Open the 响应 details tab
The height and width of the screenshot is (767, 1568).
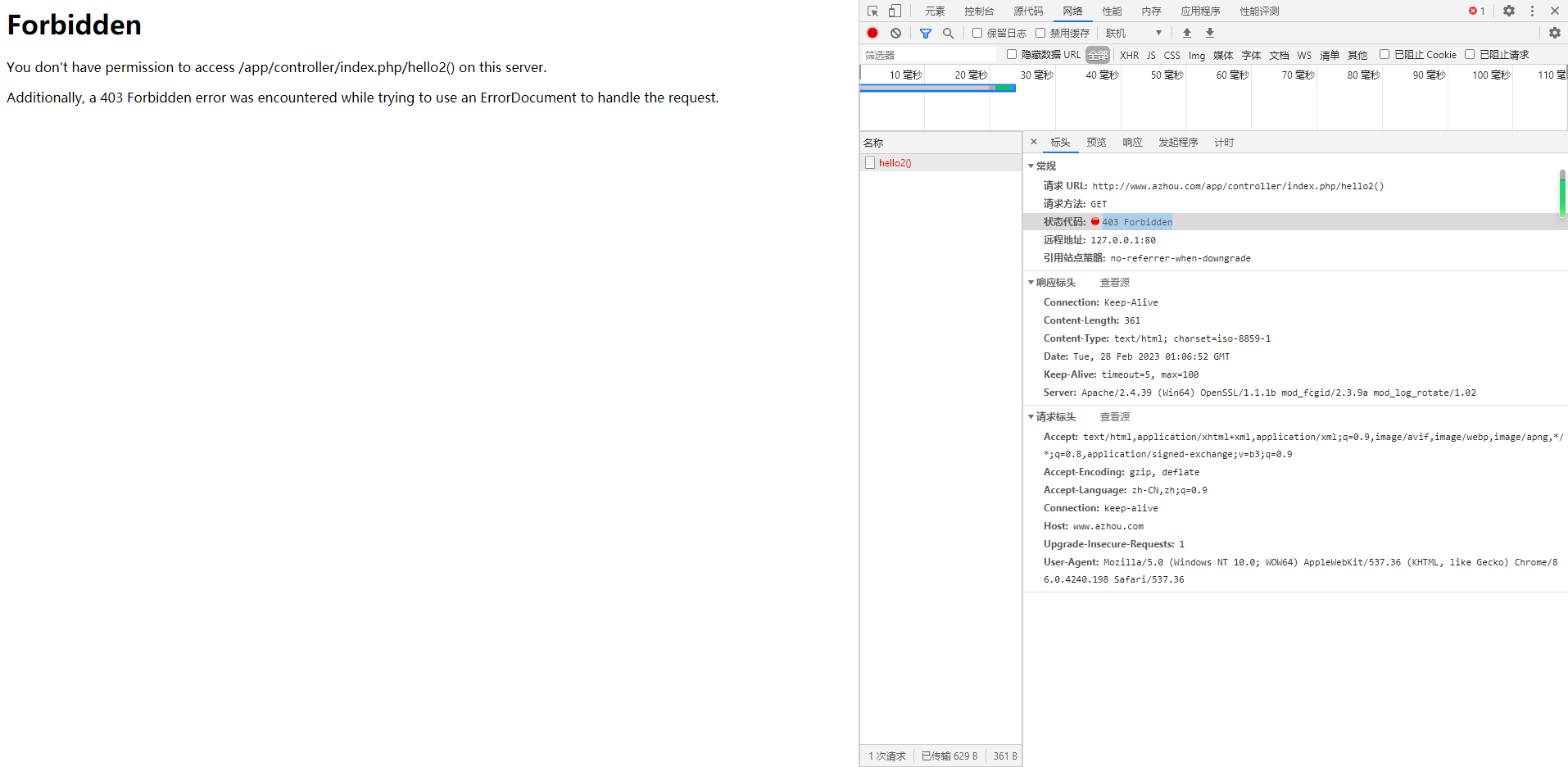(1132, 143)
